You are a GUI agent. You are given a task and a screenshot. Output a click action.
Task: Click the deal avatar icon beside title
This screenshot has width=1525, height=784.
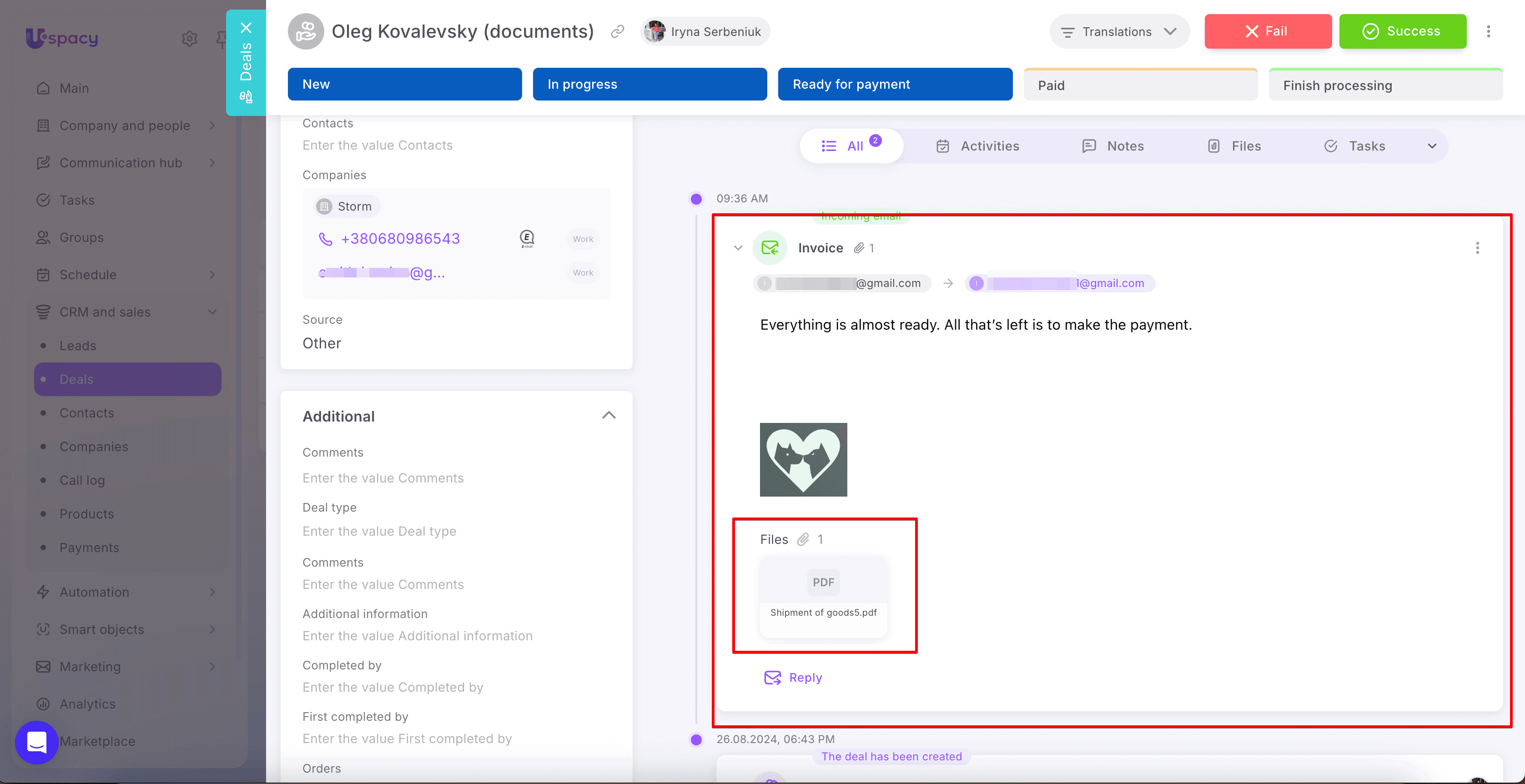pos(306,31)
